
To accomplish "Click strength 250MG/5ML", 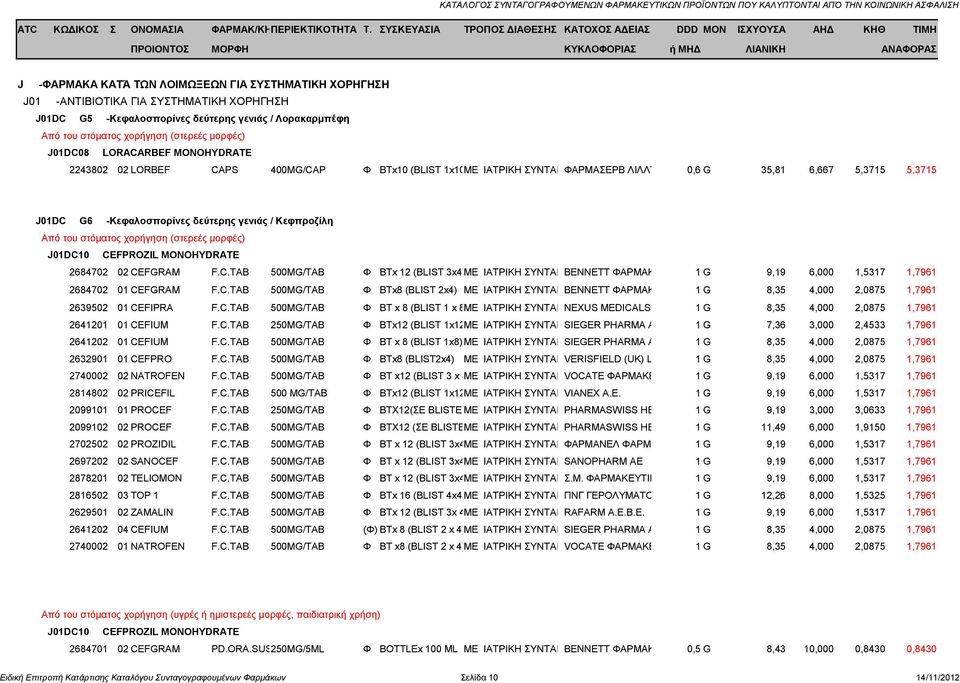I will (x=297, y=649).
